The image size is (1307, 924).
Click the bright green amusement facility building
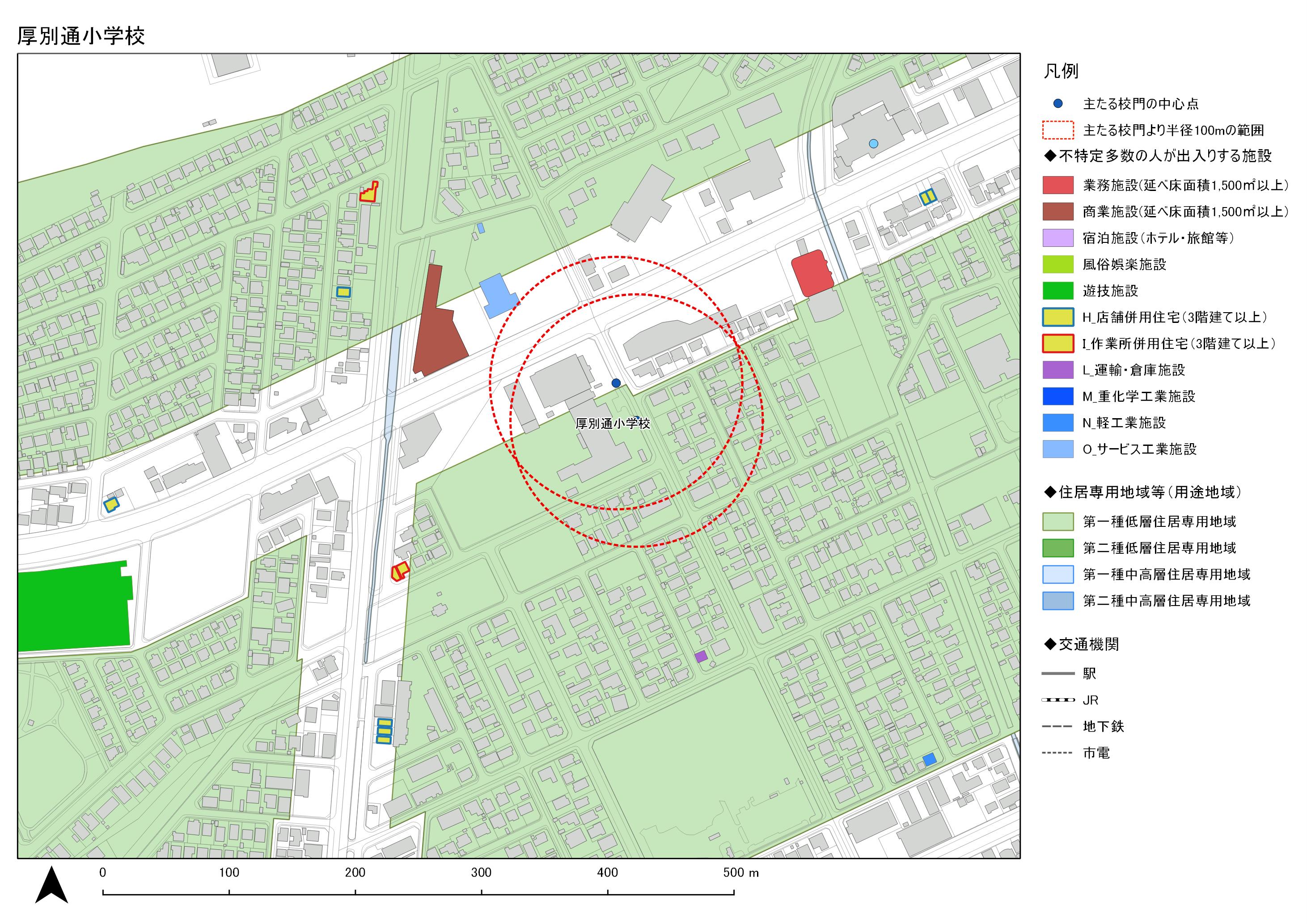[x=74, y=608]
